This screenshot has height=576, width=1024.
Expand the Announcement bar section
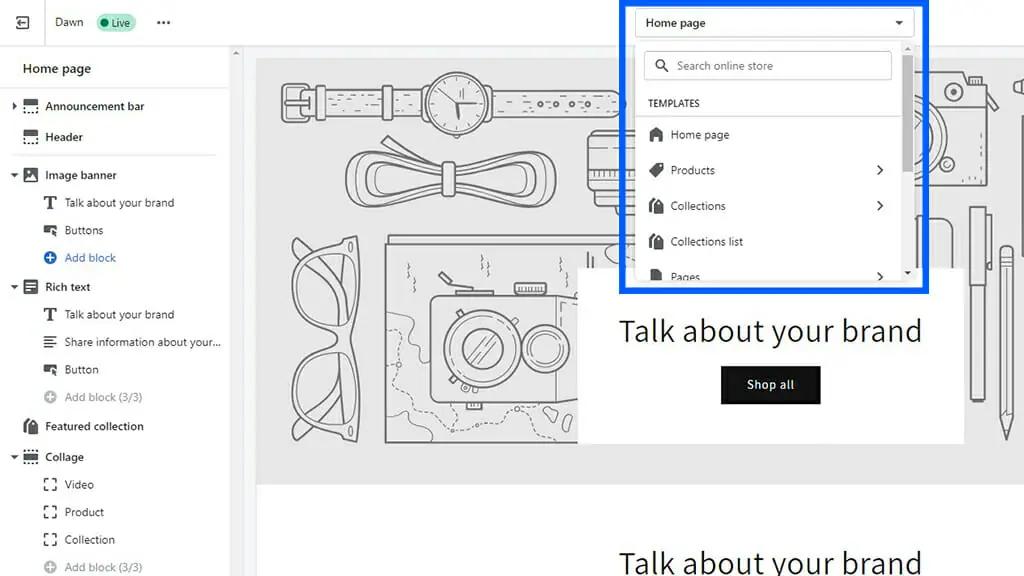[x=14, y=106]
